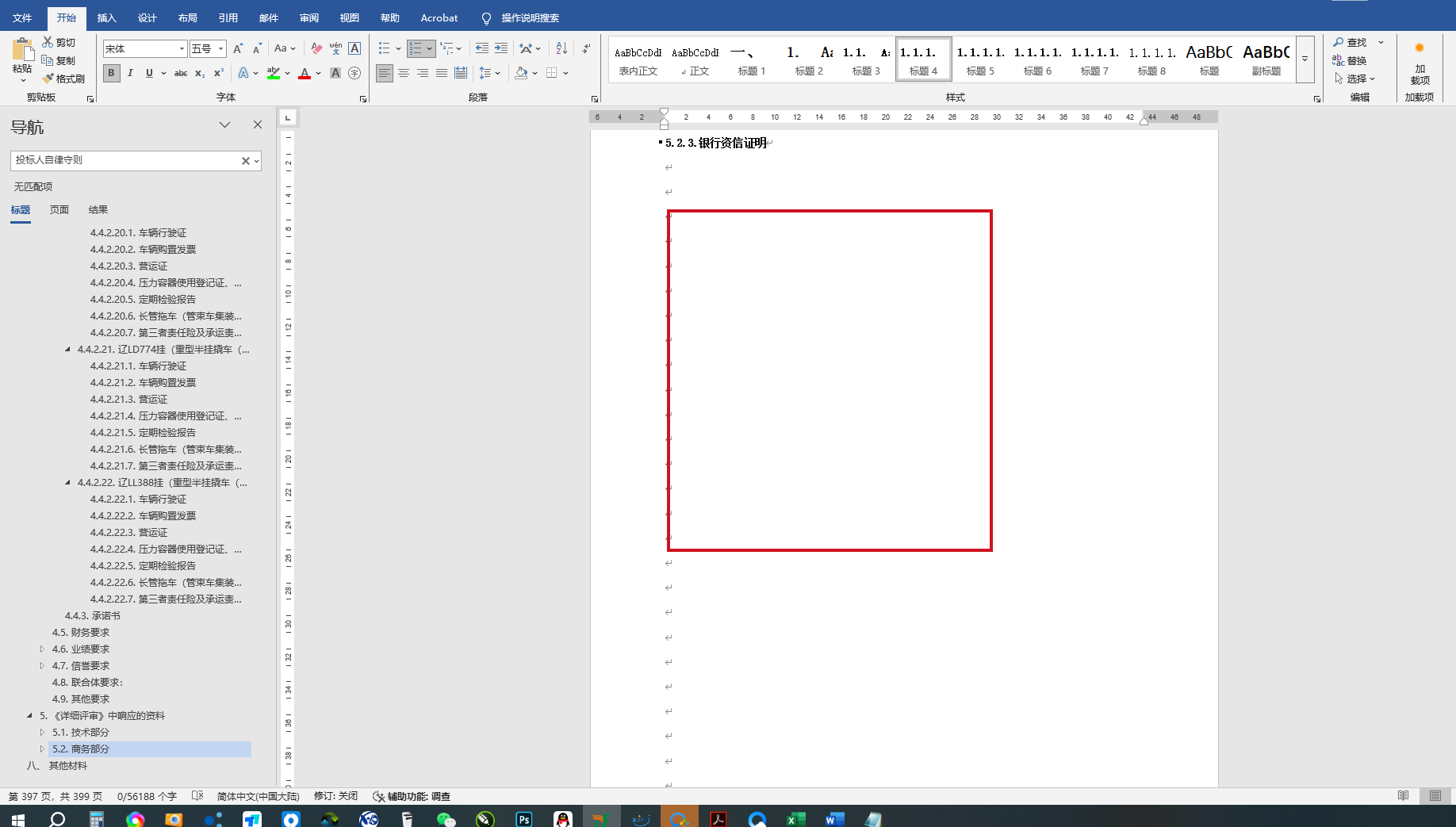Apply the red font color swatch
Image resolution: width=1456 pixels, height=827 pixels.
pos(305,73)
